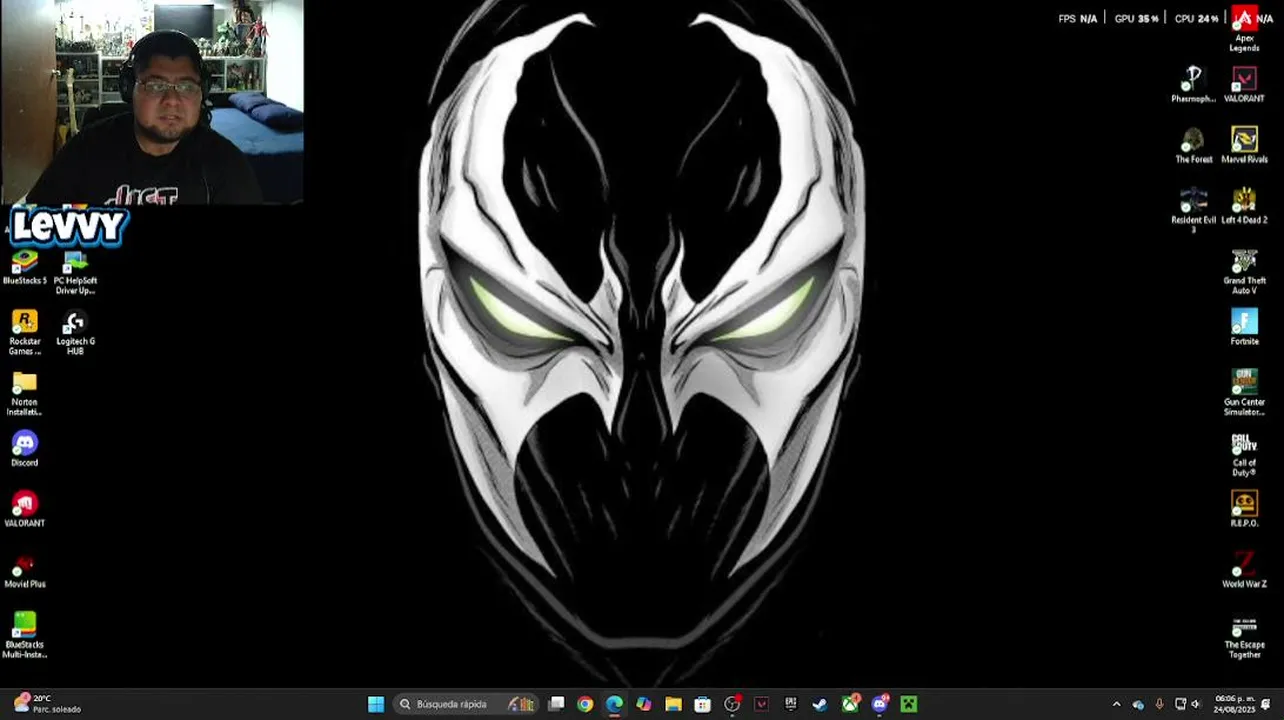Launch Grand Theft Auto V shortcut
Image resolution: width=1284 pixels, height=720 pixels.
(x=1244, y=272)
